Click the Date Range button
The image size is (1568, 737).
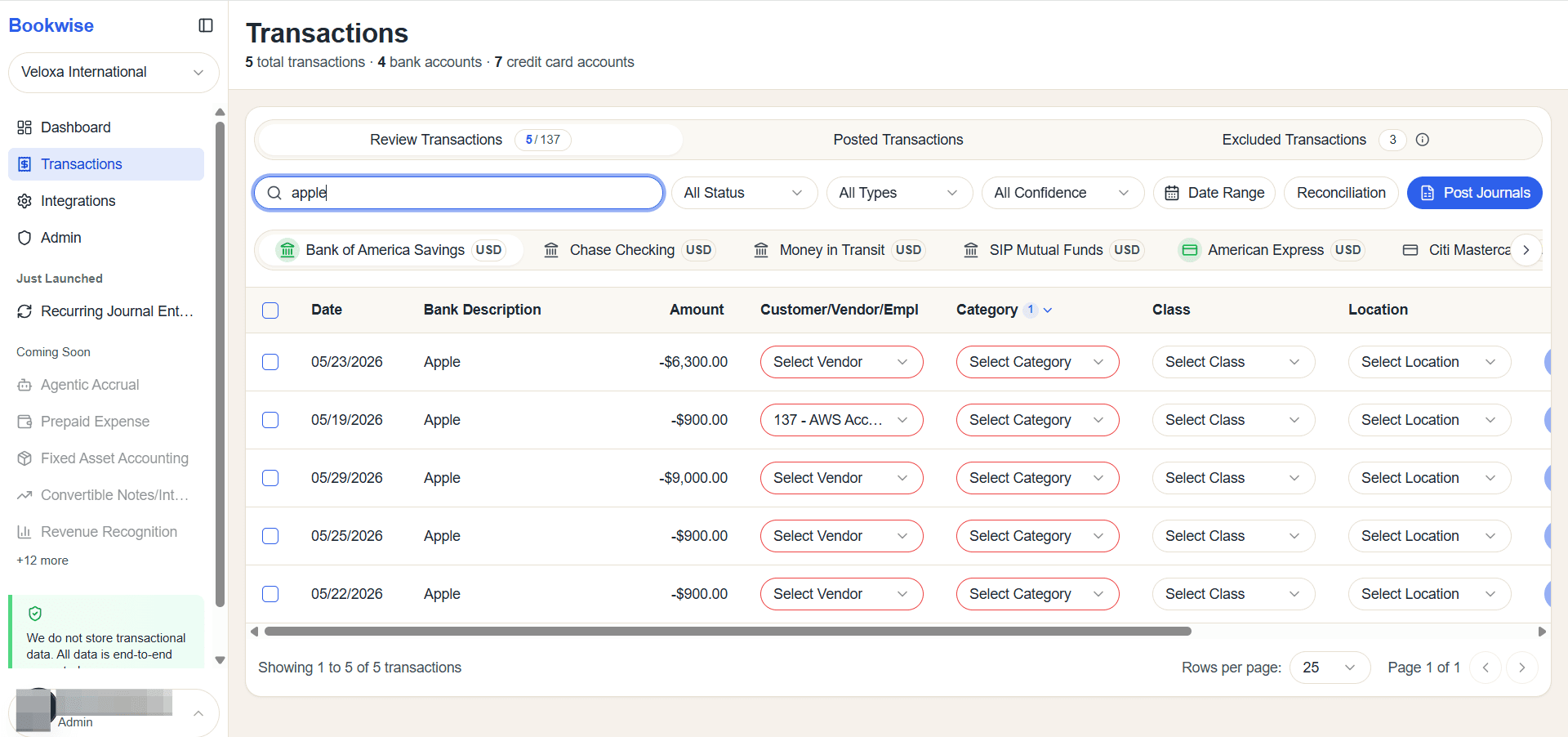[1214, 193]
